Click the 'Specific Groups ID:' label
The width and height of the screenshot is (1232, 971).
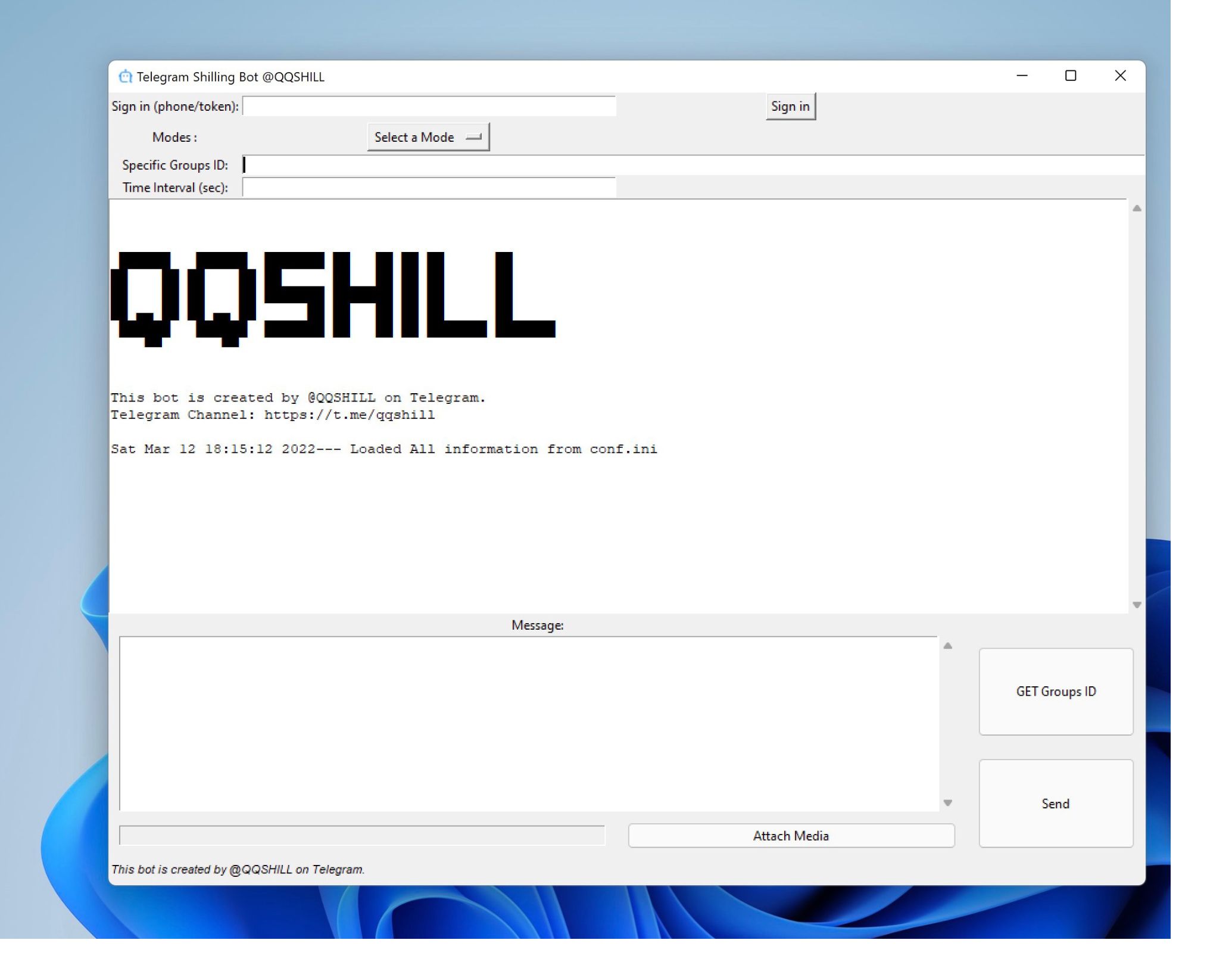pos(175,165)
